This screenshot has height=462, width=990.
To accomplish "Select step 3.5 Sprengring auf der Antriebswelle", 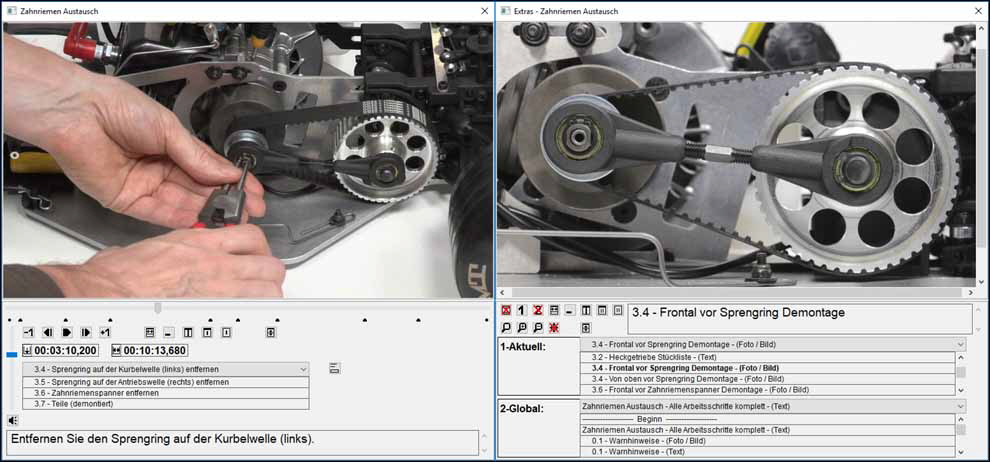I will (x=131, y=382).
